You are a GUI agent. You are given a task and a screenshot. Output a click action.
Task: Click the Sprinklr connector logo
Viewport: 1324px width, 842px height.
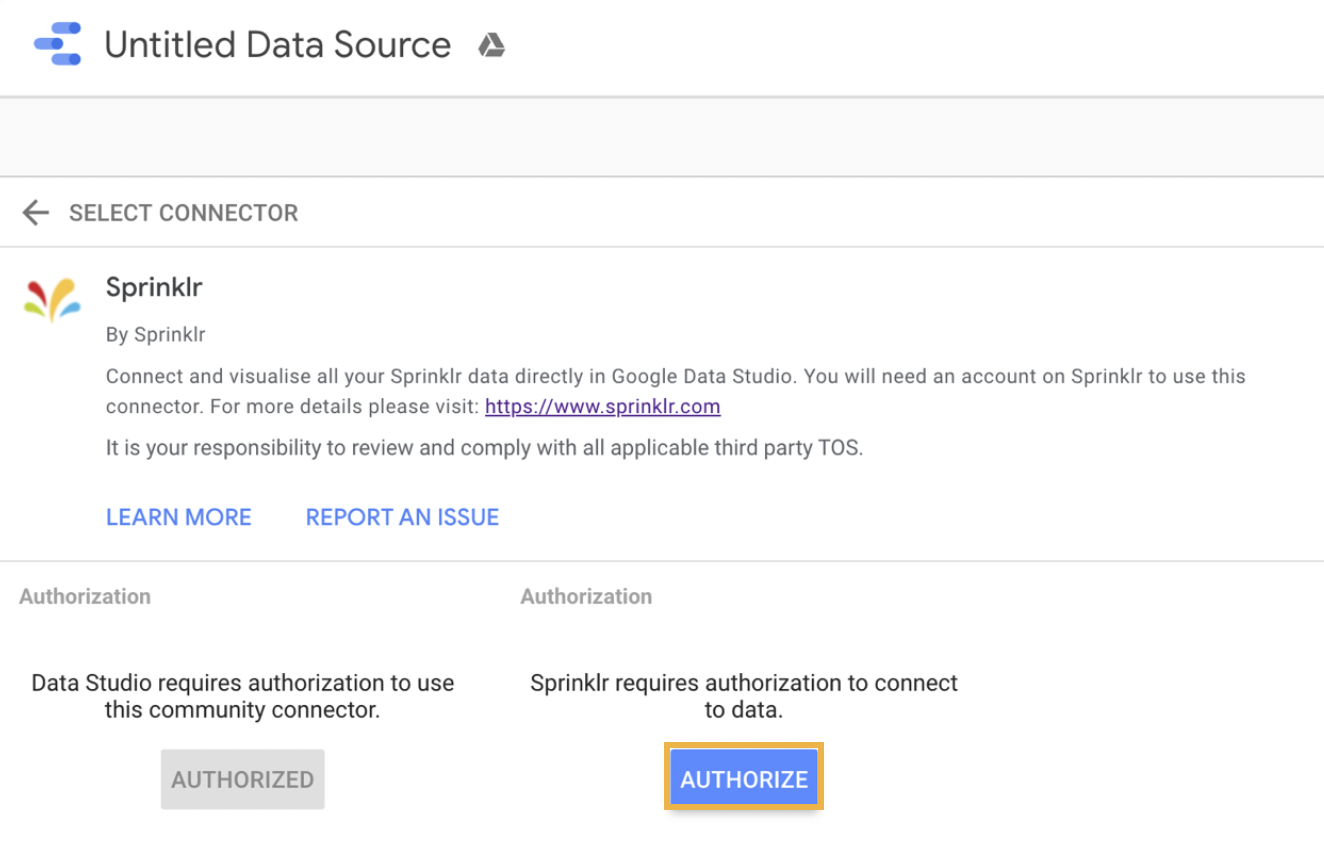tap(52, 300)
